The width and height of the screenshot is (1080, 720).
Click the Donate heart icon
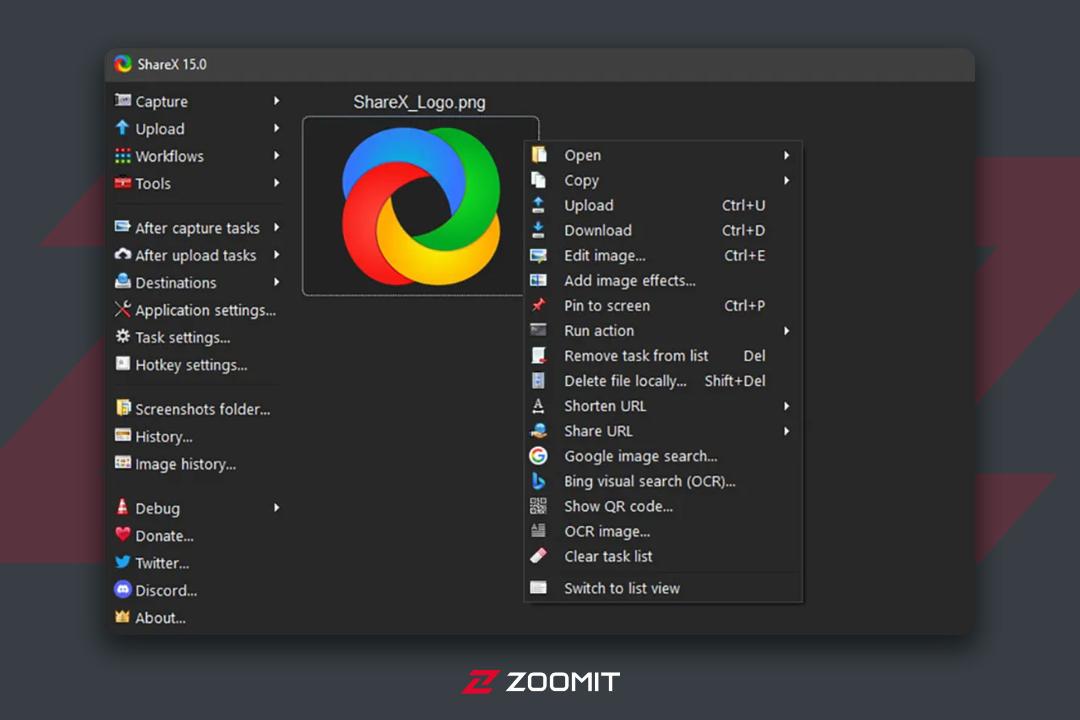(123, 535)
